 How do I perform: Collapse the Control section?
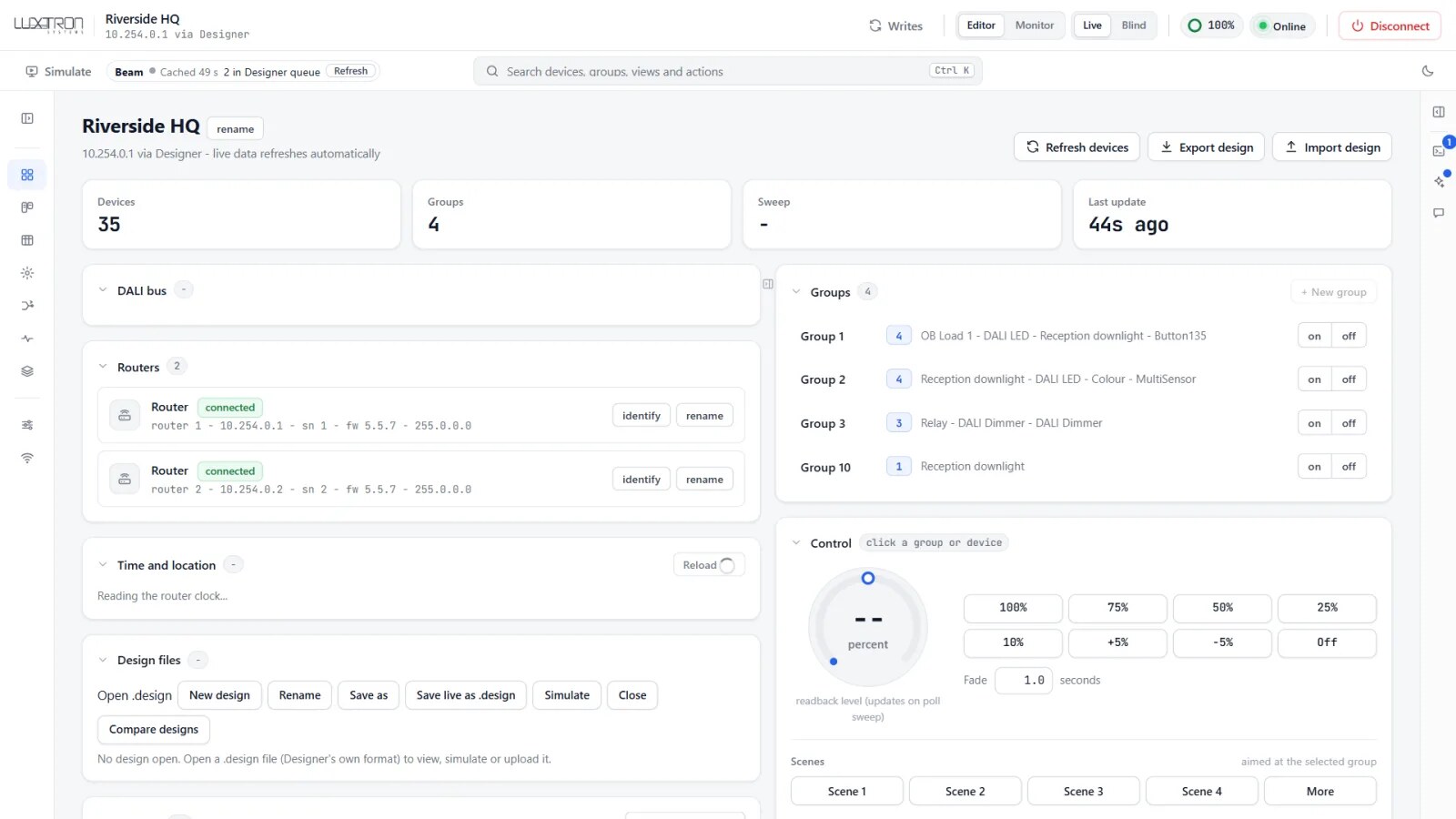click(796, 543)
